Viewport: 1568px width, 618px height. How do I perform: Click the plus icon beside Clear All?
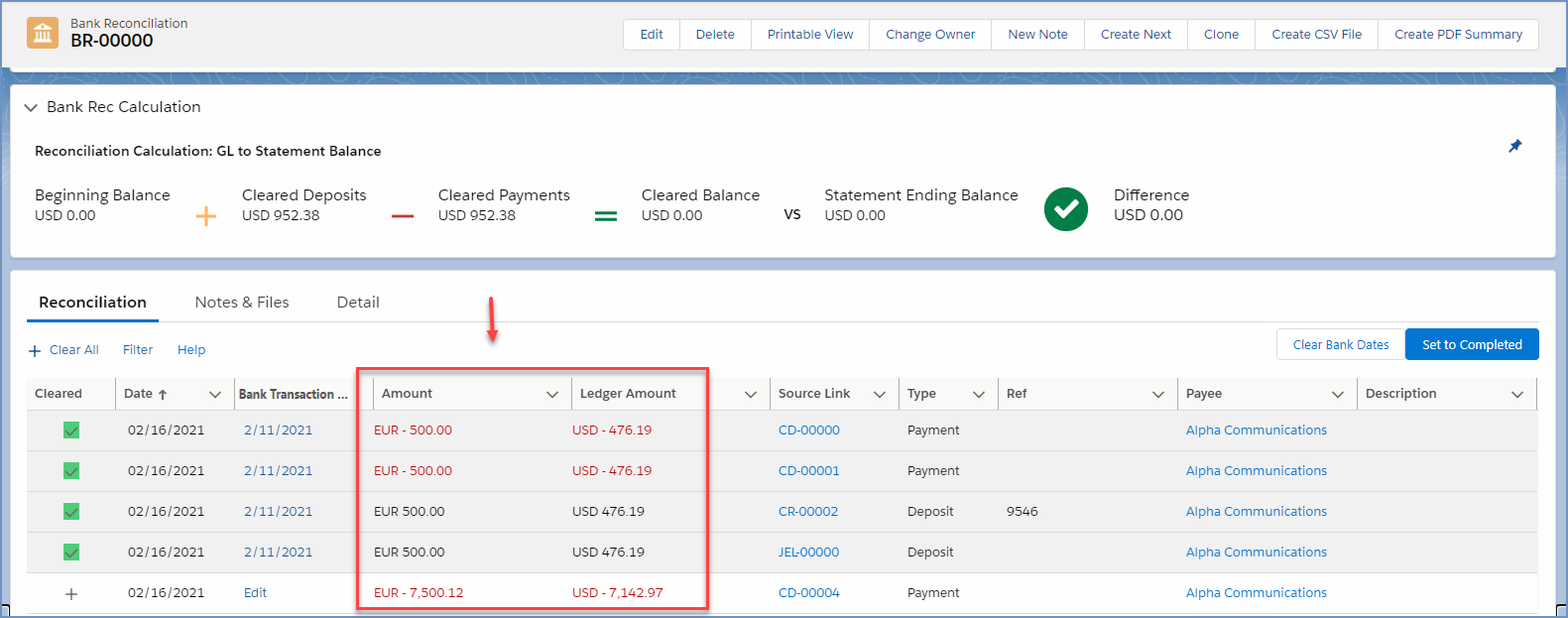click(35, 350)
